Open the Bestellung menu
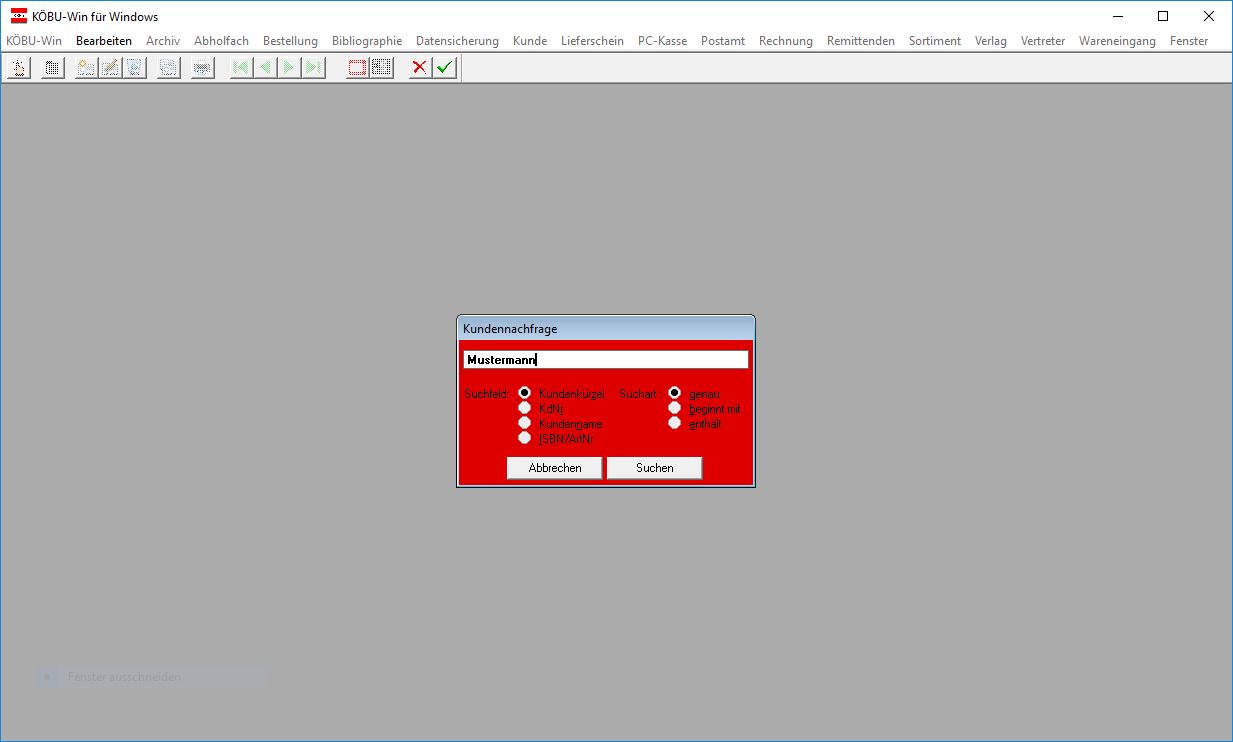The width and height of the screenshot is (1233, 742). tap(290, 41)
